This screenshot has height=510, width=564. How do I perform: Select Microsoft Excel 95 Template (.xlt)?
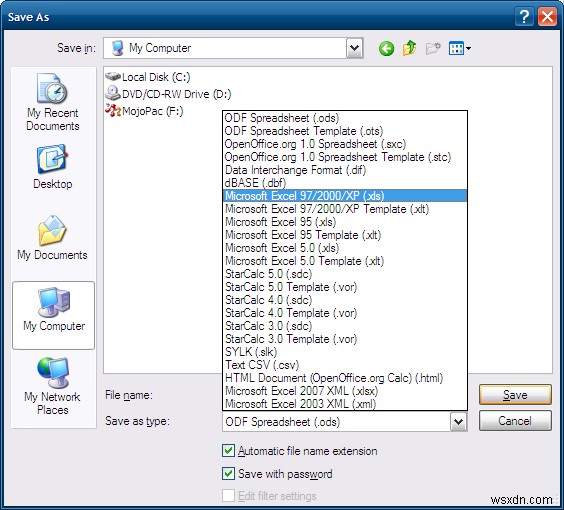click(x=345, y=235)
